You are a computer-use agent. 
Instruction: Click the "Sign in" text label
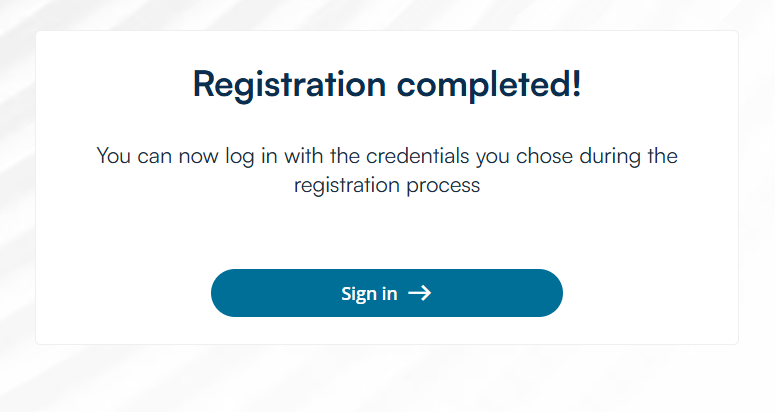point(369,293)
